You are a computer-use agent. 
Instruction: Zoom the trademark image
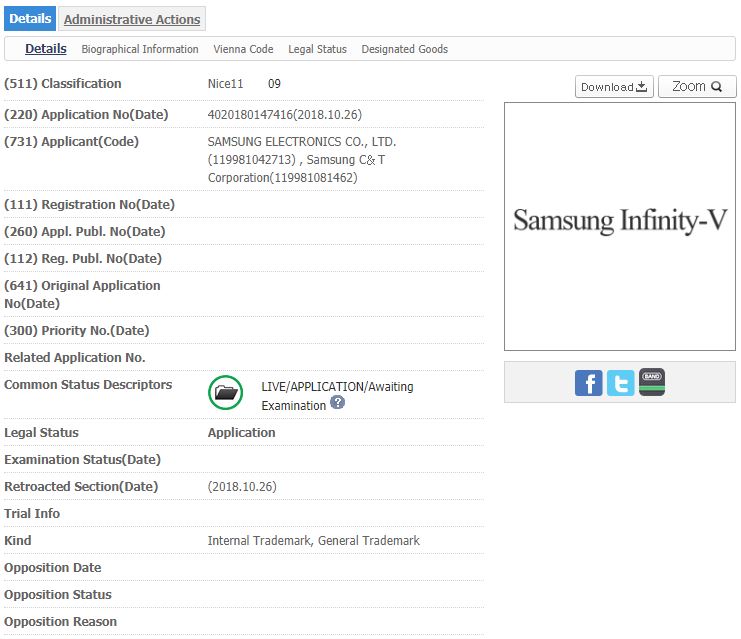coord(697,86)
